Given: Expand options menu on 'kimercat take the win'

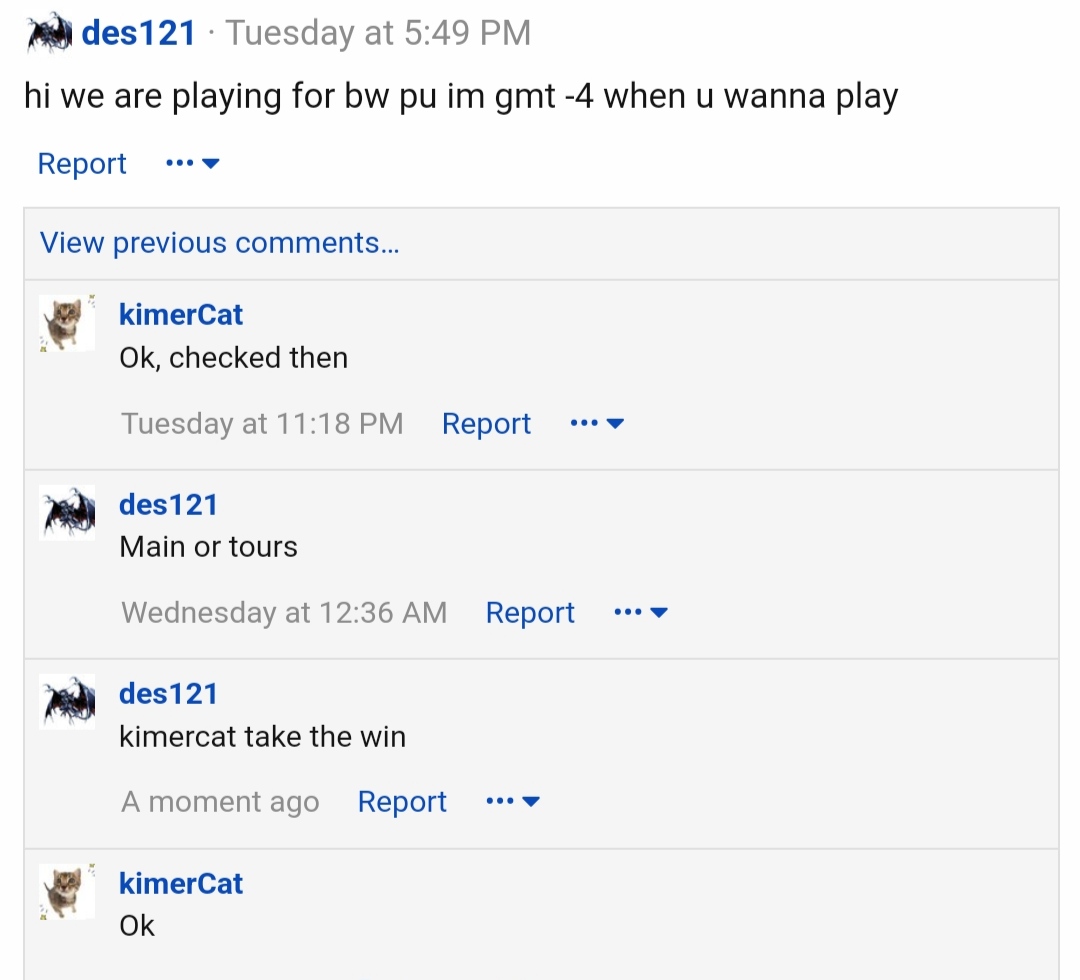Looking at the screenshot, I should (512, 802).
